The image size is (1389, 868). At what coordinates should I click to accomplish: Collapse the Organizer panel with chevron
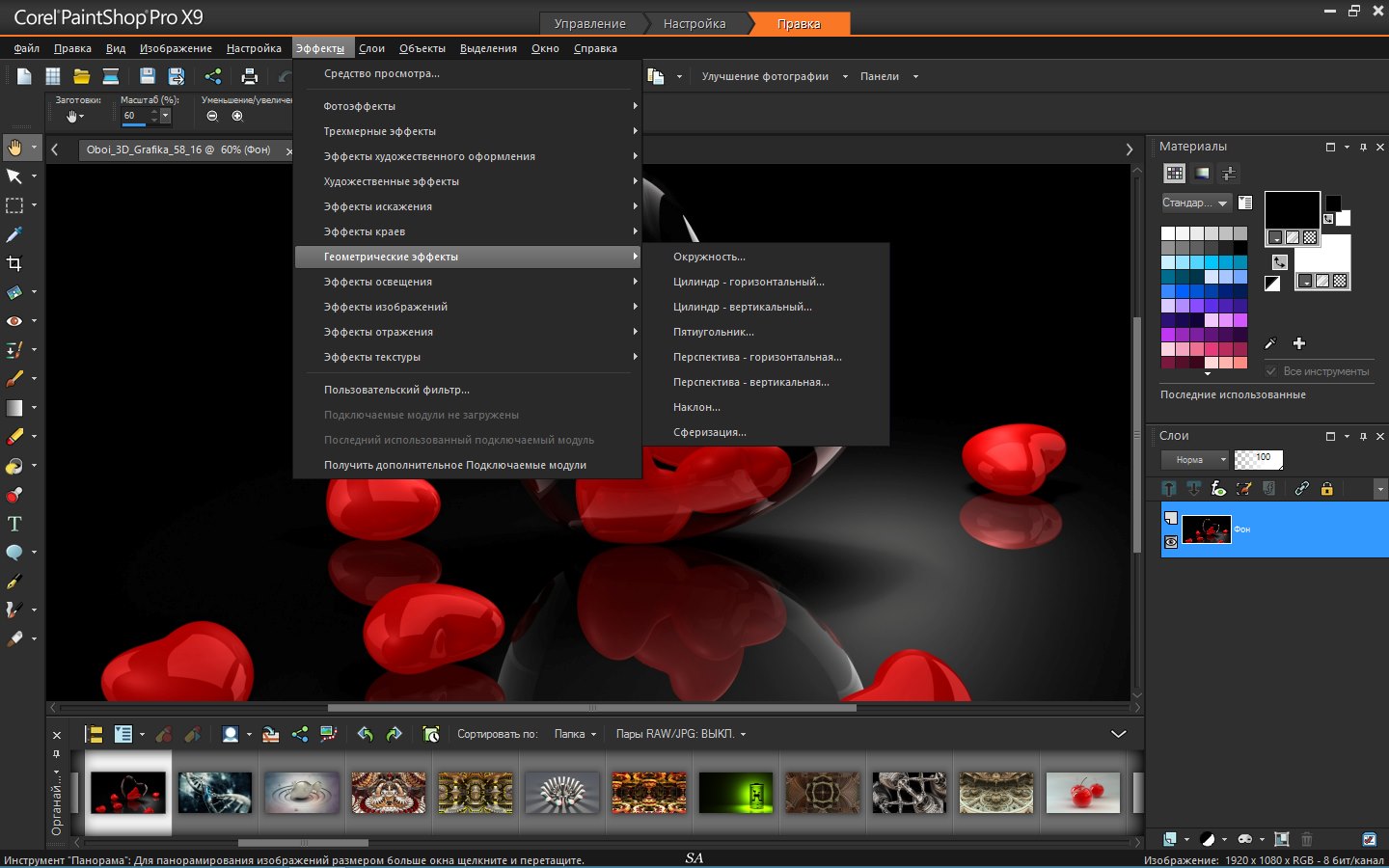(x=1119, y=734)
